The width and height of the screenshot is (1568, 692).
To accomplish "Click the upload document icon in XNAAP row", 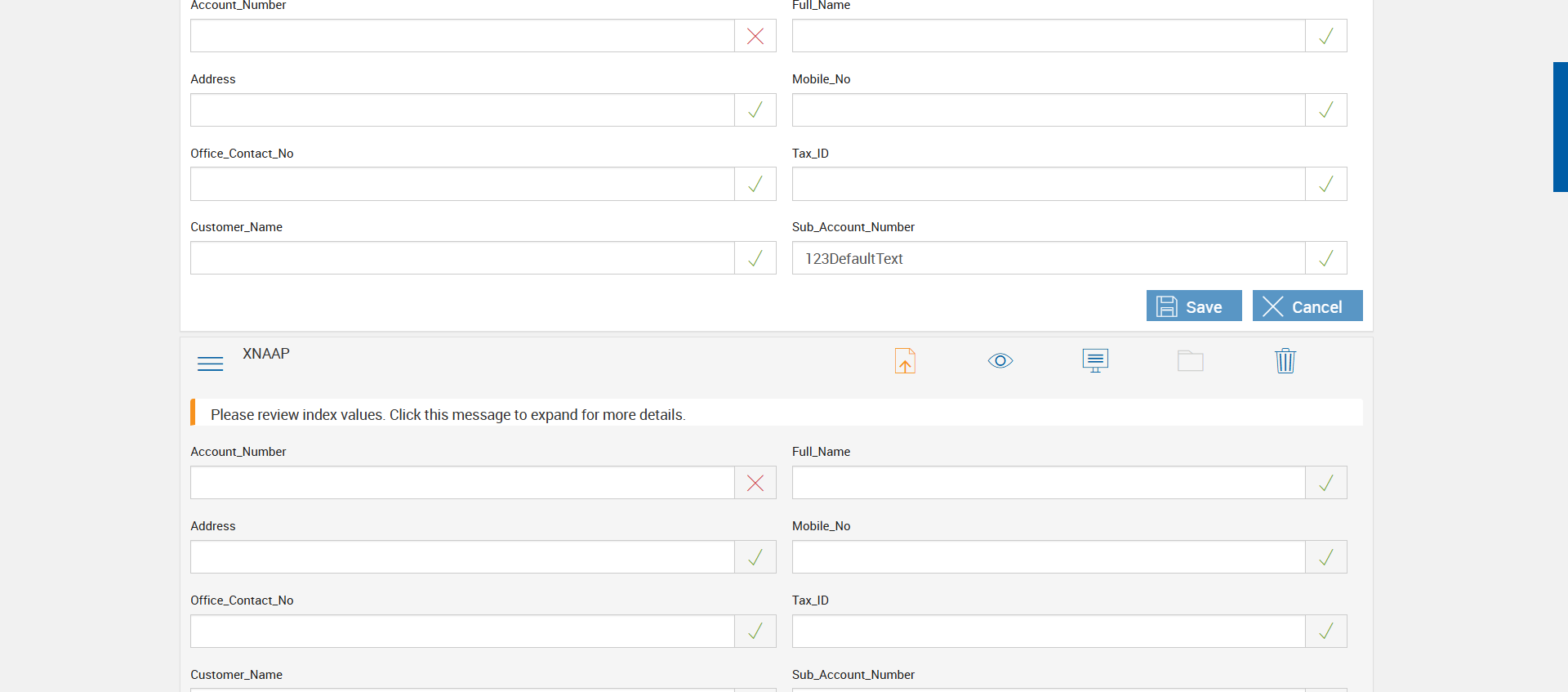I will (x=905, y=360).
